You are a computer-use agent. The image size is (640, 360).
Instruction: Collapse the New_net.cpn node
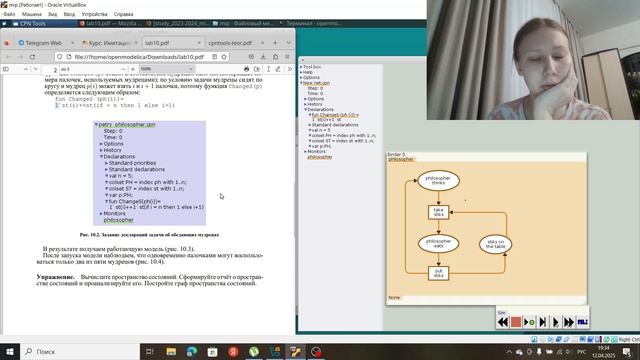[301, 83]
